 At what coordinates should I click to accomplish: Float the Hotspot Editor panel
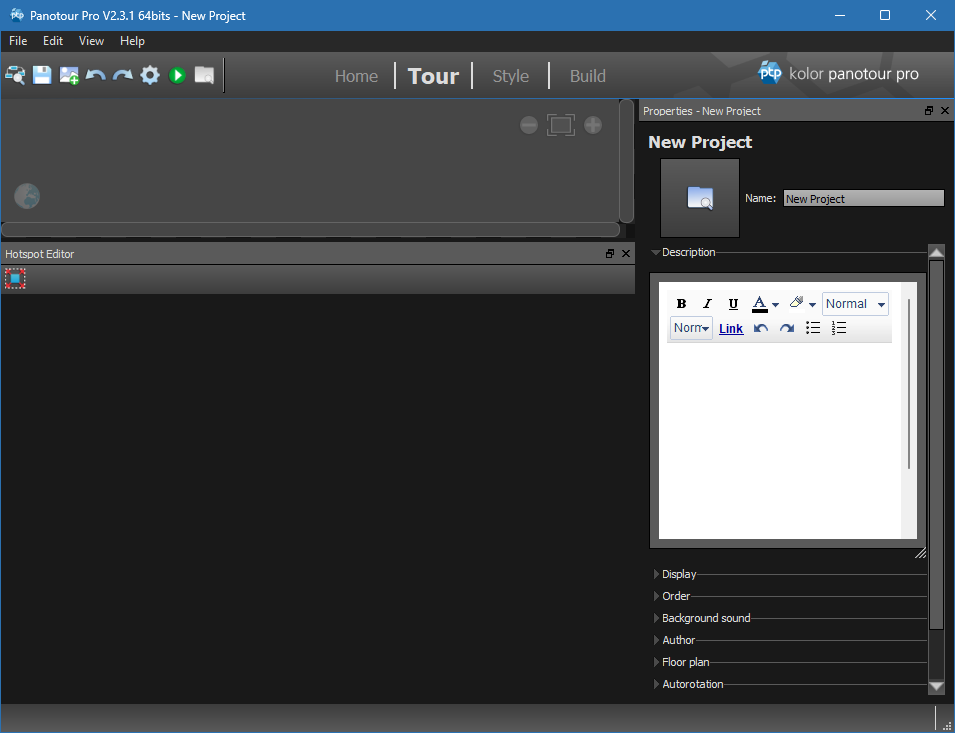pyautogui.click(x=610, y=254)
